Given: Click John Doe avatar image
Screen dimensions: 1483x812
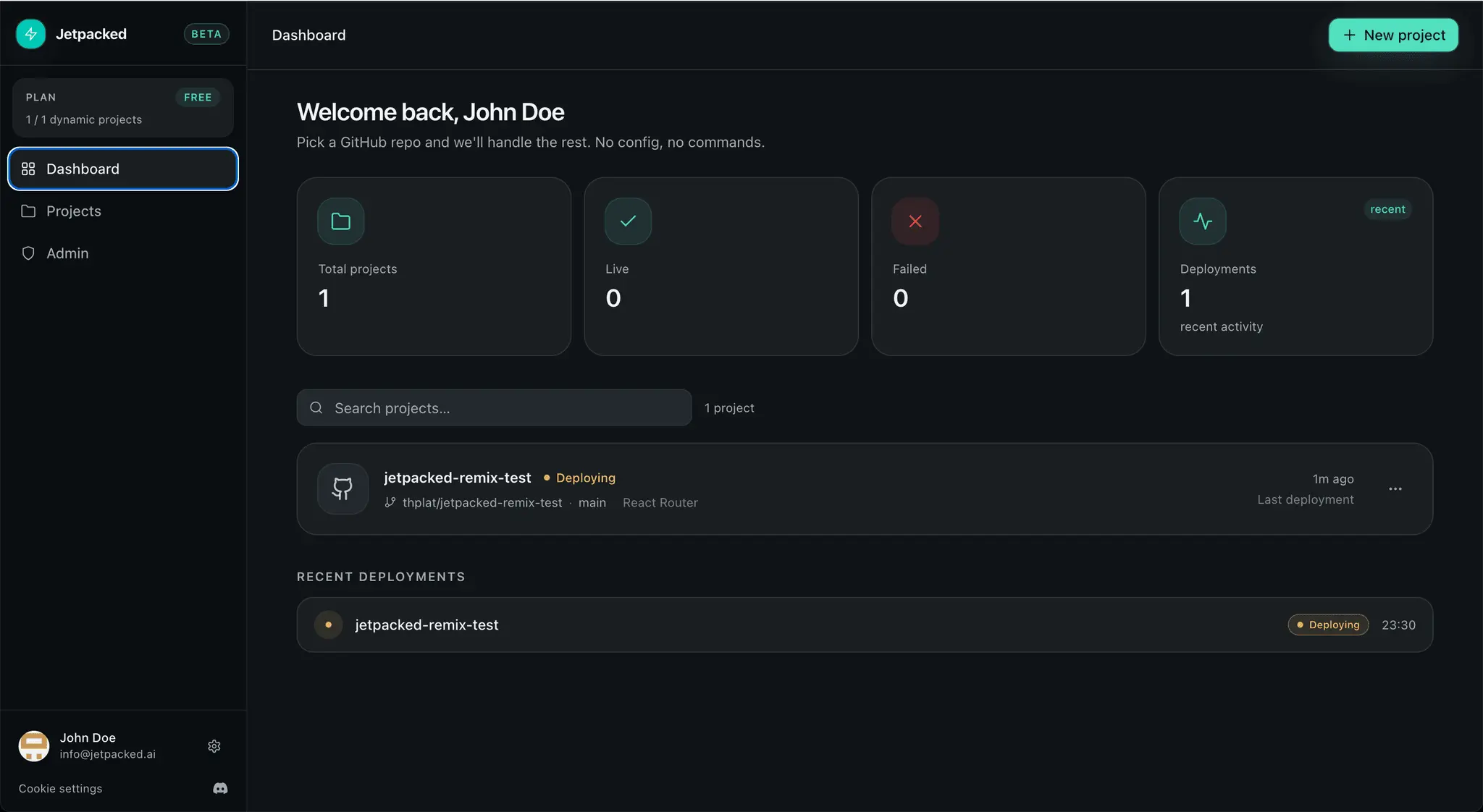Looking at the screenshot, I should pyautogui.click(x=34, y=746).
